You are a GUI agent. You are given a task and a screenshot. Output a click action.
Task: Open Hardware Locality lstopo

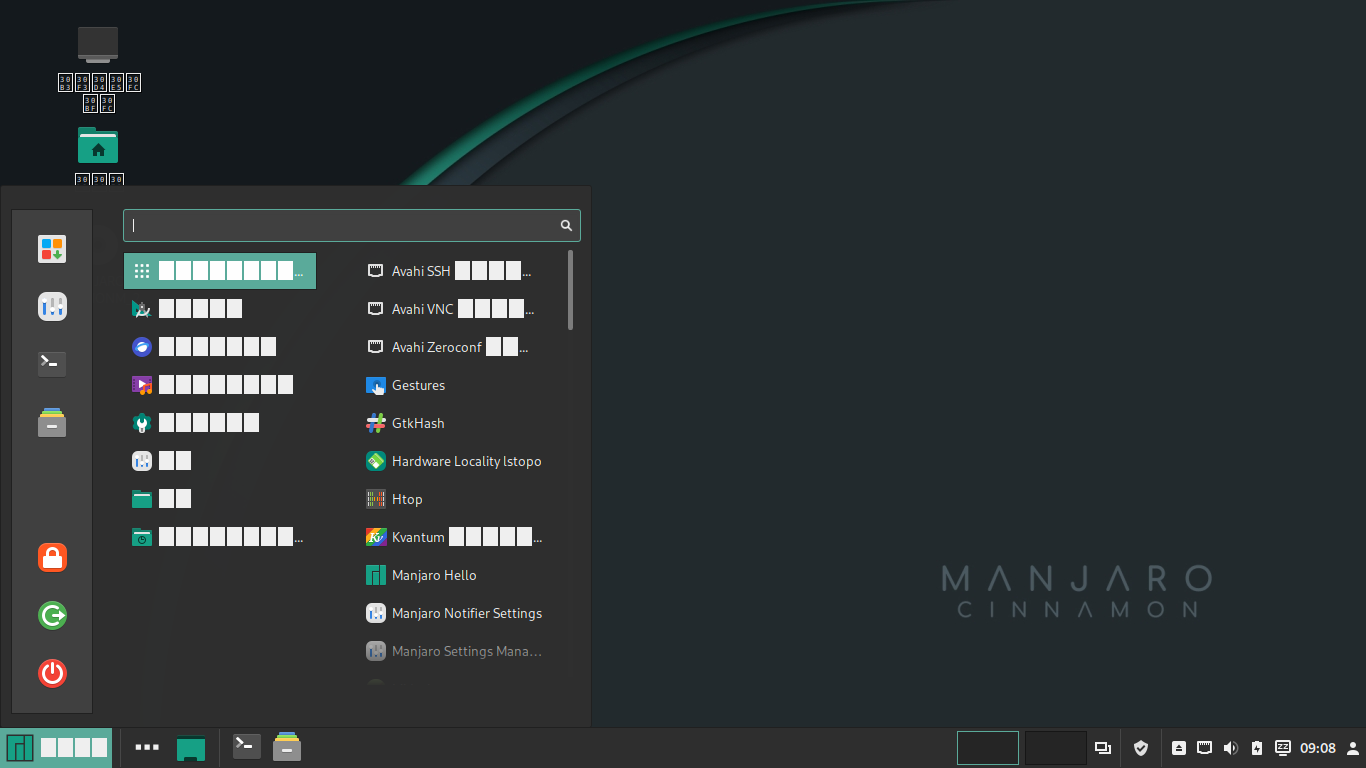click(460, 461)
